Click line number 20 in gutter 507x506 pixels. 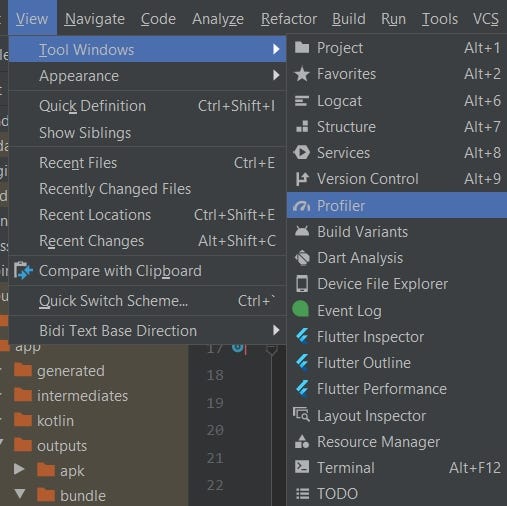click(x=215, y=430)
